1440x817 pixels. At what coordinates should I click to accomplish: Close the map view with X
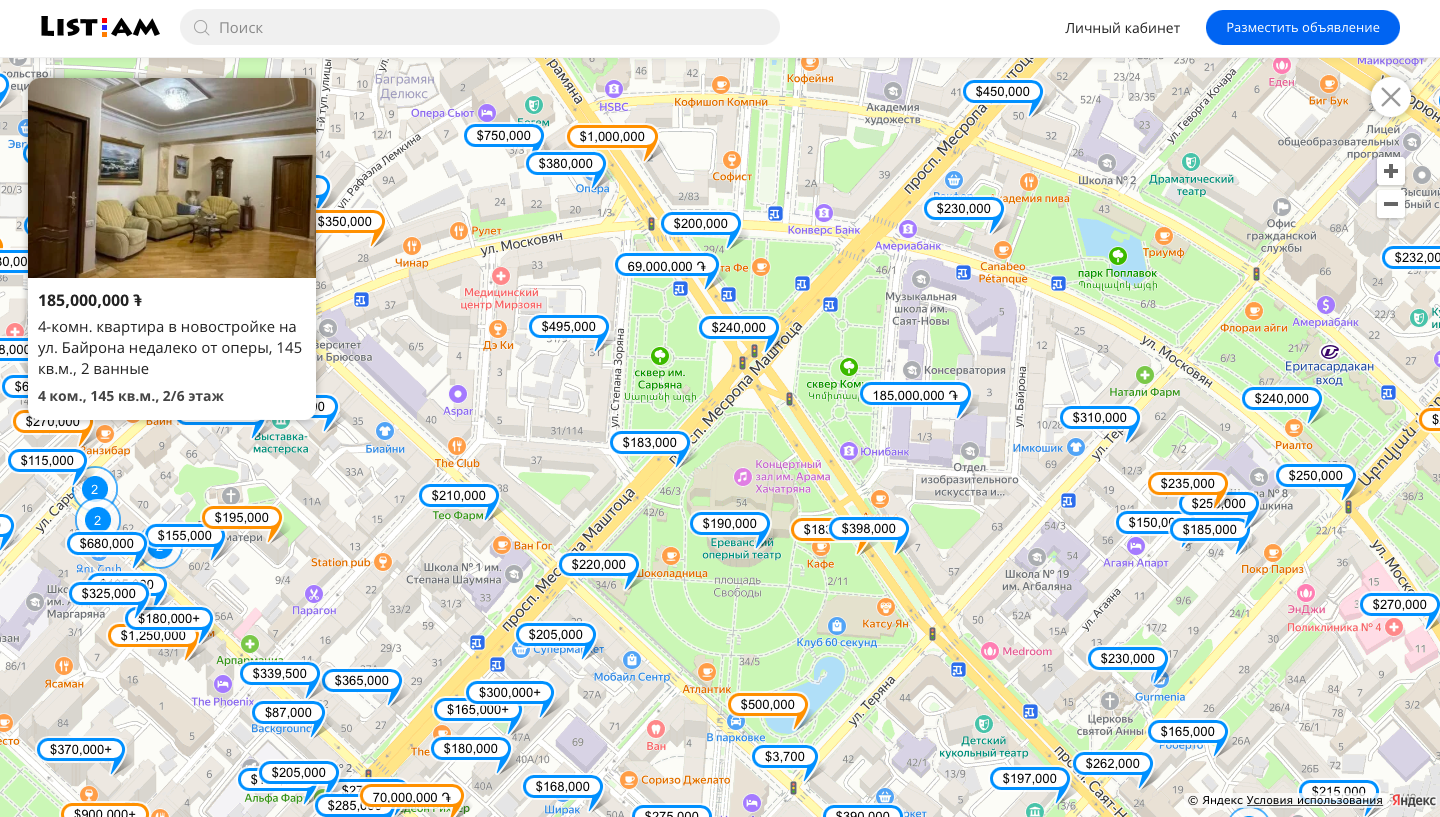click(x=1390, y=97)
